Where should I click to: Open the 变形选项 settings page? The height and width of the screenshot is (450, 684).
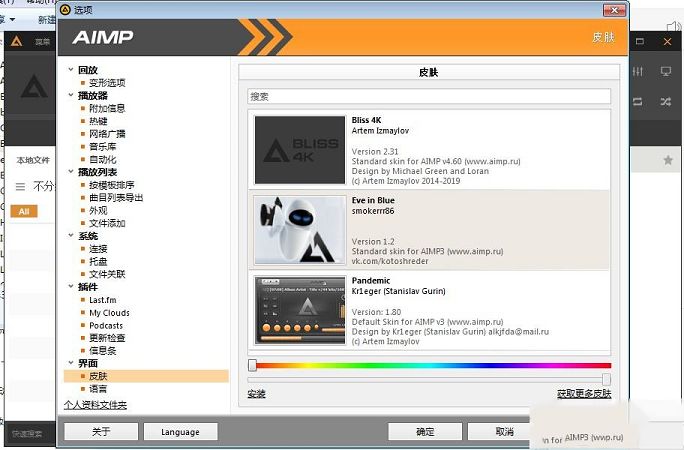point(107,82)
